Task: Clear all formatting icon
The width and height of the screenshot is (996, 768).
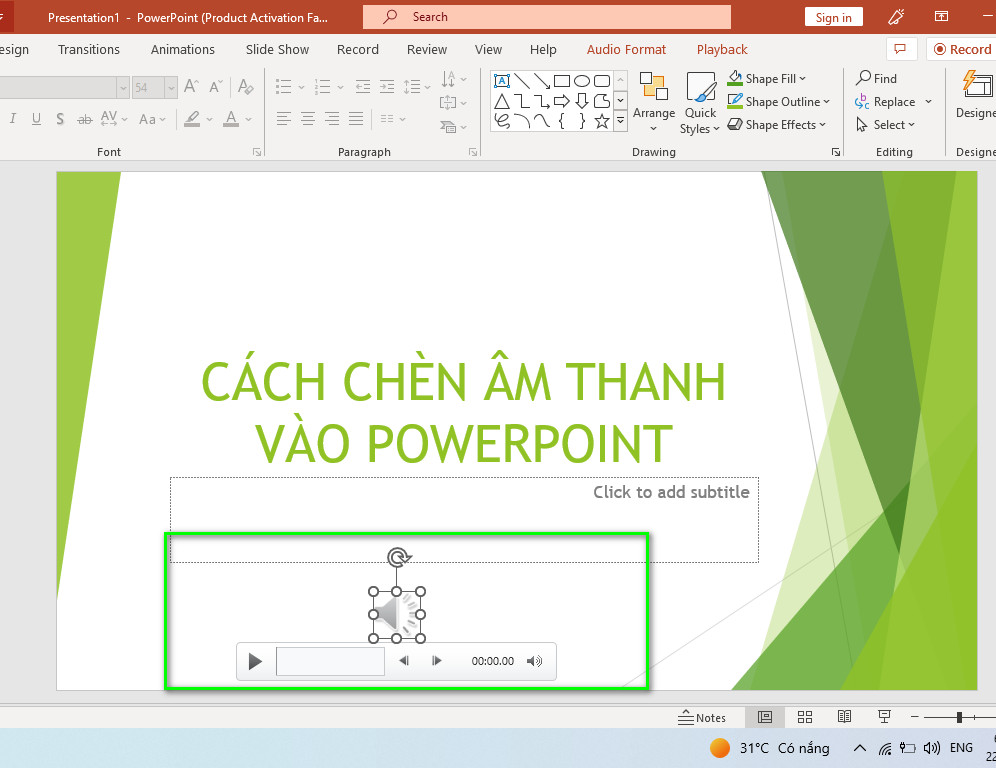Action: [246, 86]
